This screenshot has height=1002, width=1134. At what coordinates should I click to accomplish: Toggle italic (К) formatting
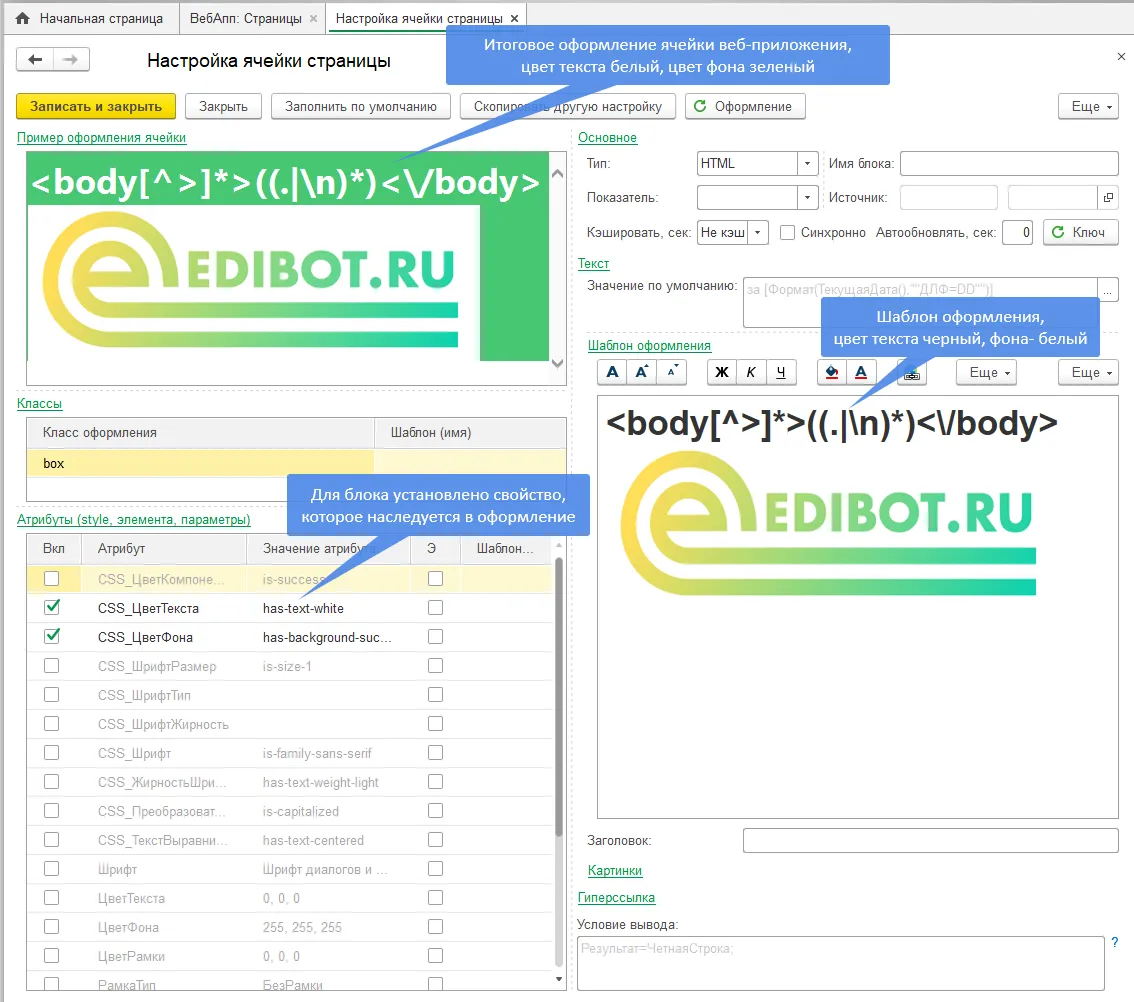click(x=751, y=372)
